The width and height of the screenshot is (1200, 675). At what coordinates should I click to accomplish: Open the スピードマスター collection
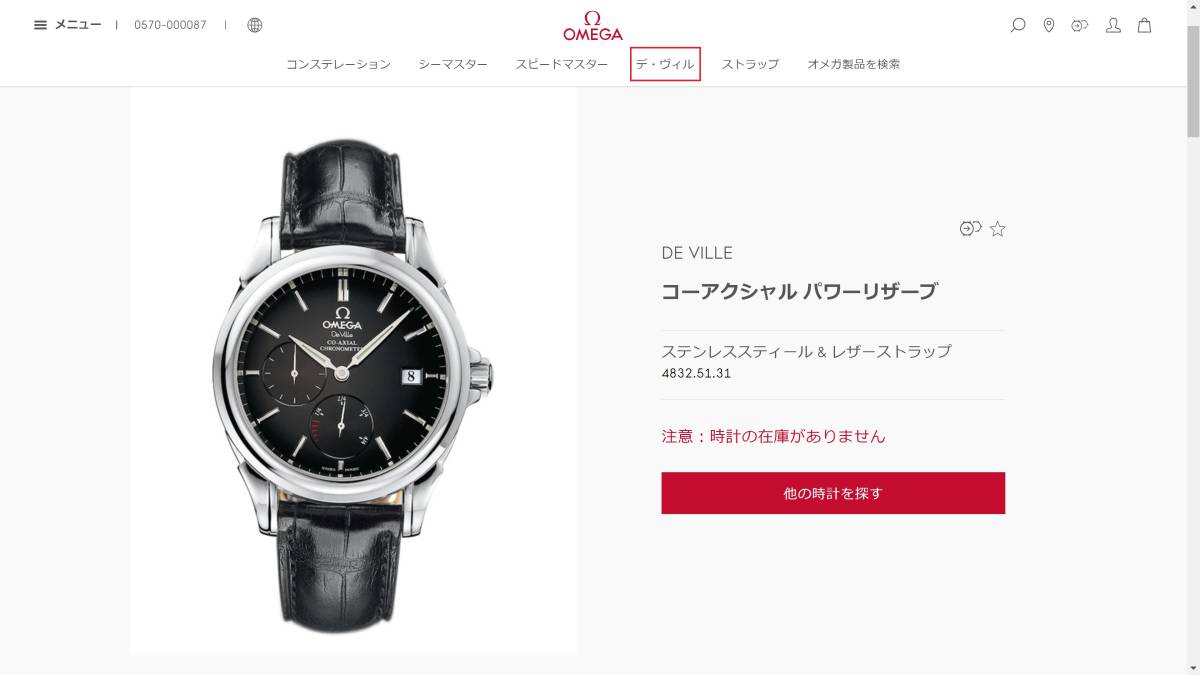562,64
